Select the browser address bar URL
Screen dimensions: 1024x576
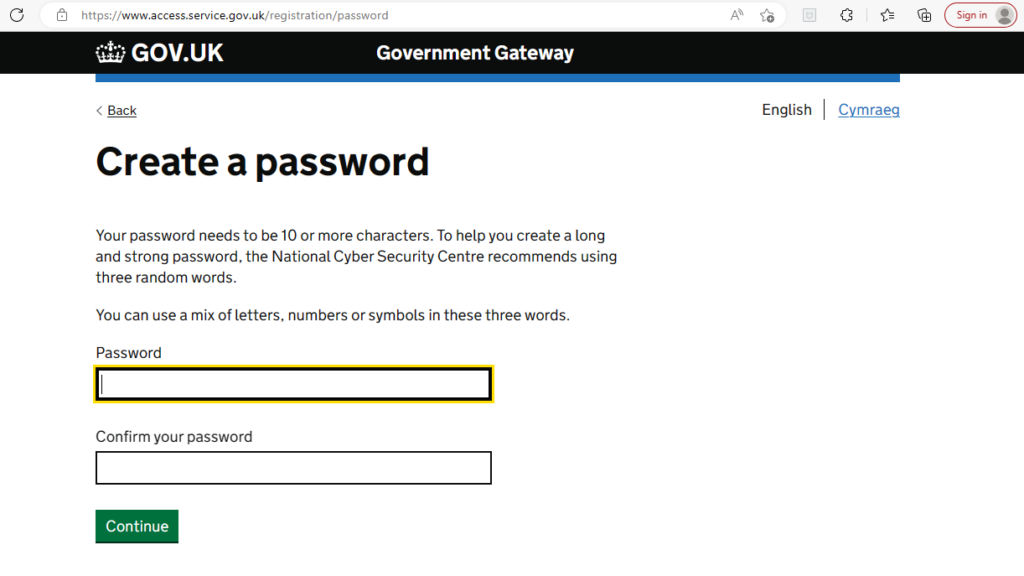[234, 15]
